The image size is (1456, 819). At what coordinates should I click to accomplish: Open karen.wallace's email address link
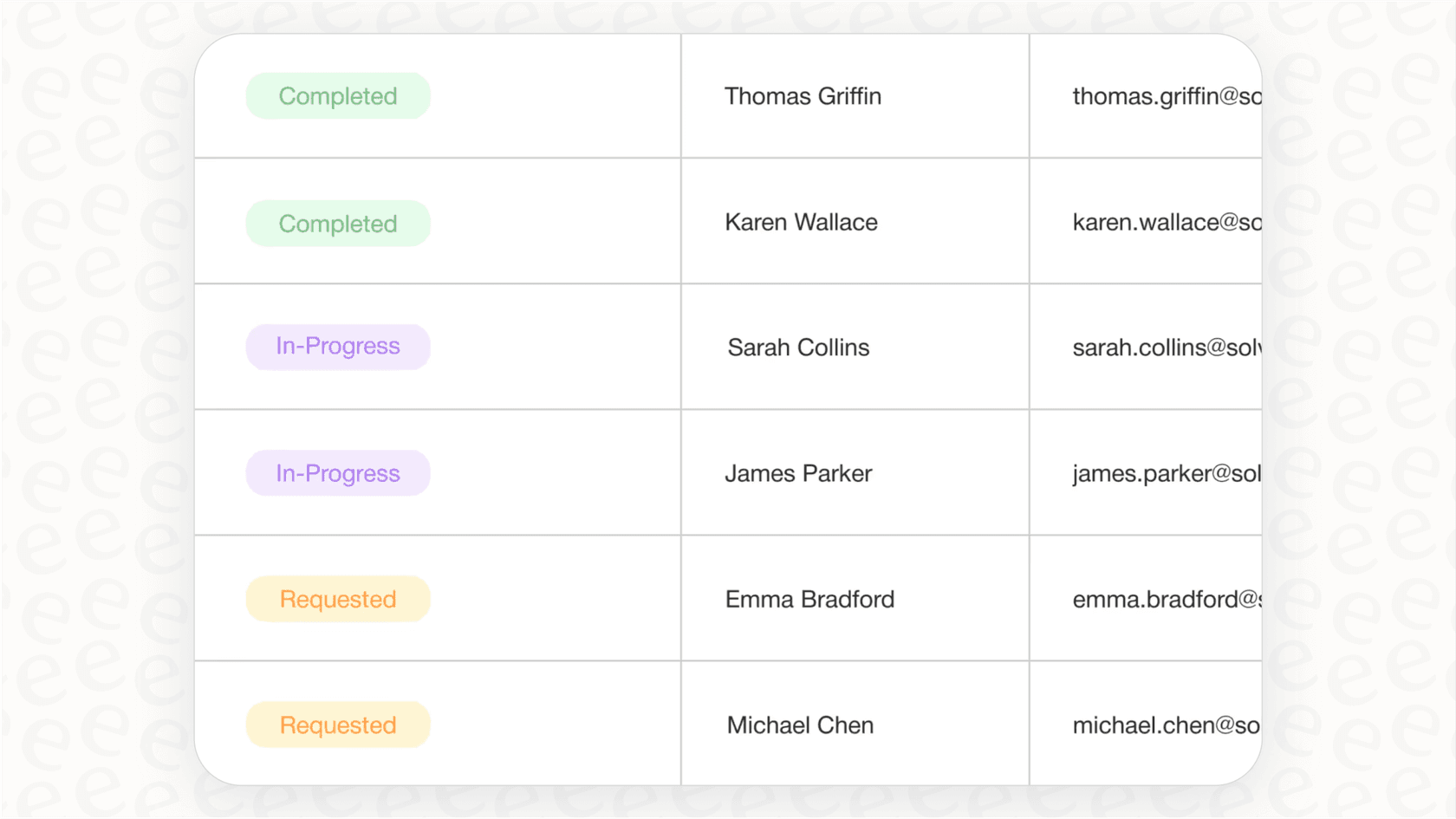tap(1166, 223)
